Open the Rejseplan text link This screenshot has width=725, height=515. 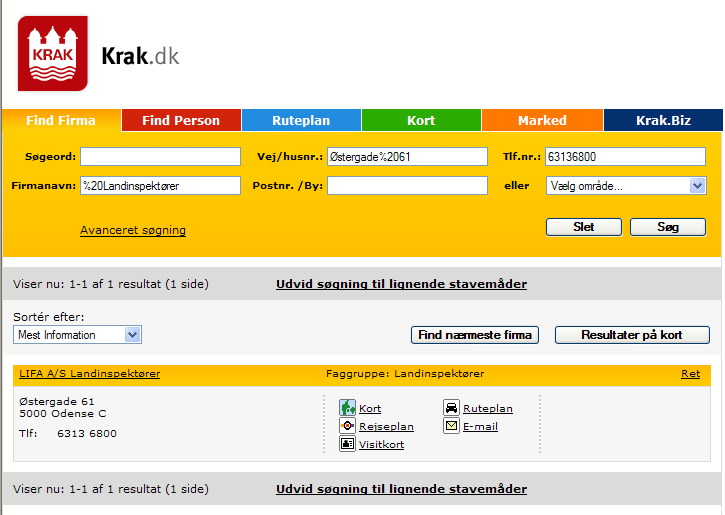pos(386,427)
